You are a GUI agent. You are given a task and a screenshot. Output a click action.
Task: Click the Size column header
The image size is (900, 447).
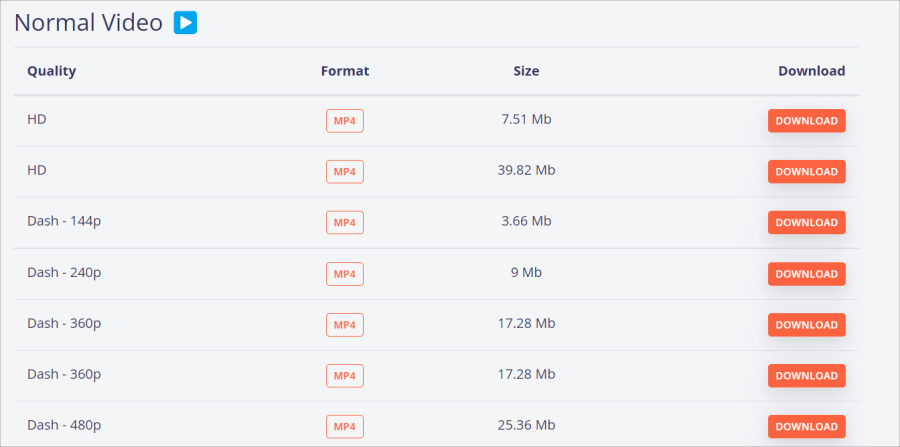click(x=526, y=71)
